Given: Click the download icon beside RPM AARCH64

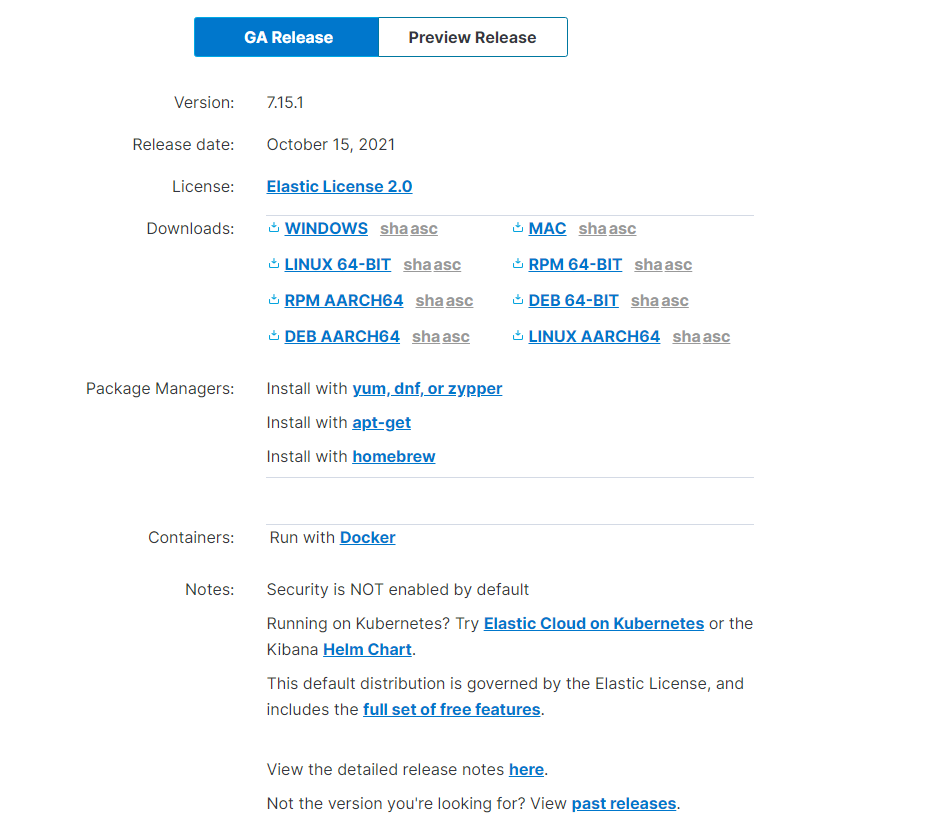Looking at the screenshot, I should tap(273, 300).
